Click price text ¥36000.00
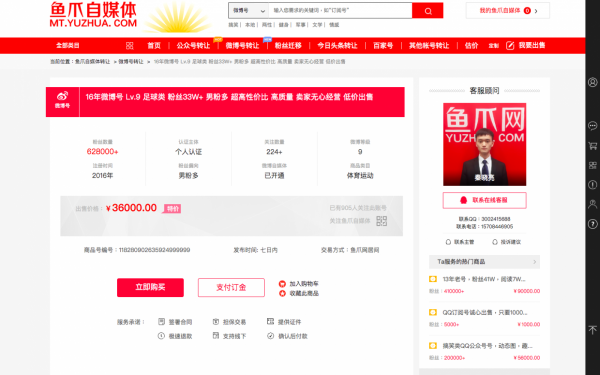 pyautogui.click(x=131, y=208)
